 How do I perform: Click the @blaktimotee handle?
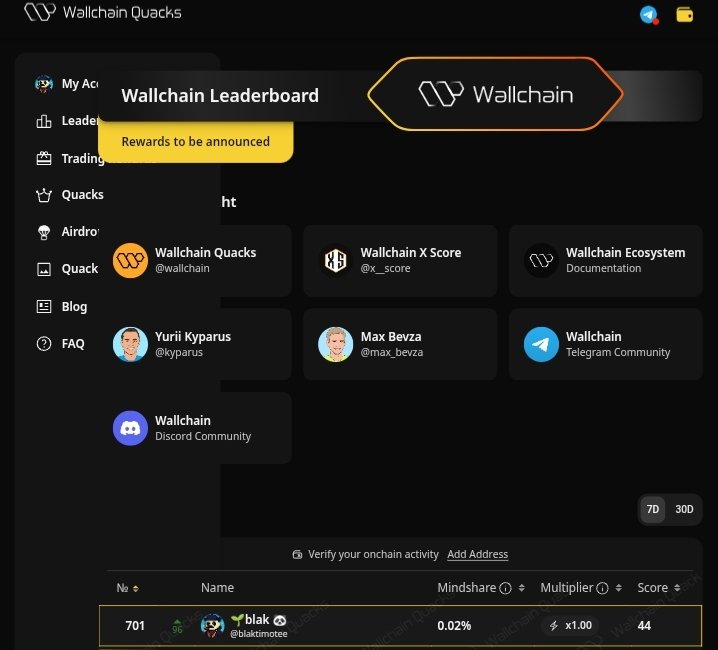click(x=259, y=634)
